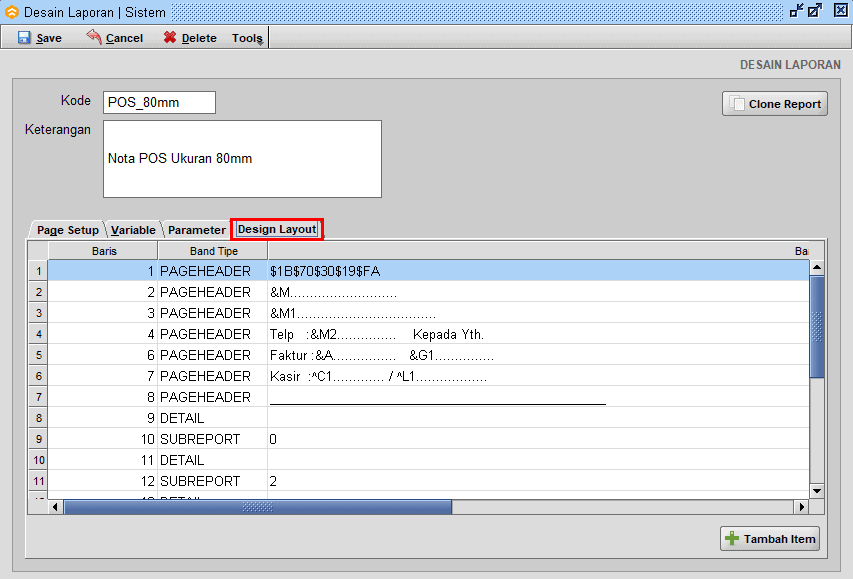Click the Cancel toolbar button
Screen dimensions: 853x579
pyautogui.click(x=115, y=38)
